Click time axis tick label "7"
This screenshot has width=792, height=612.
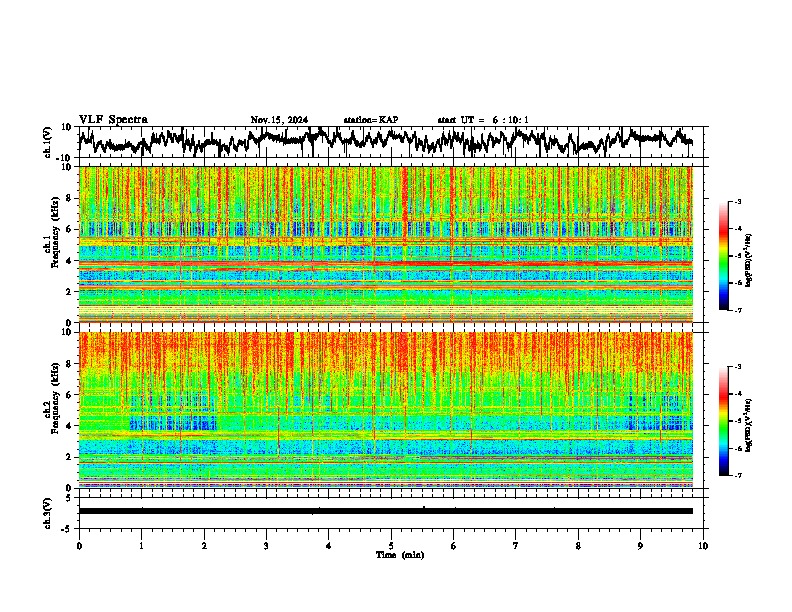click(x=516, y=546)
